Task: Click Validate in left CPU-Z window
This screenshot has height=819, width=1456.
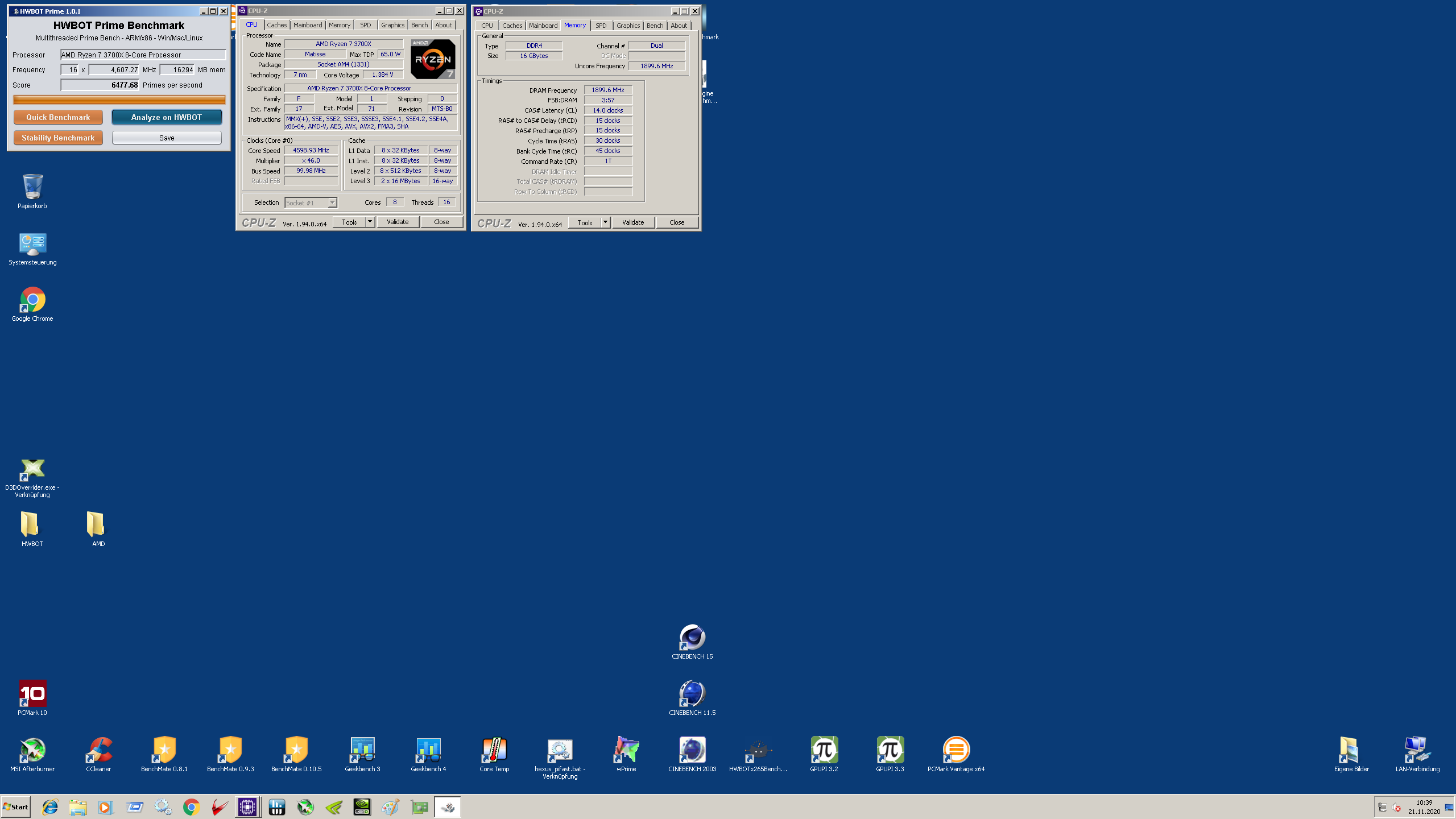Action: (398, 222)
